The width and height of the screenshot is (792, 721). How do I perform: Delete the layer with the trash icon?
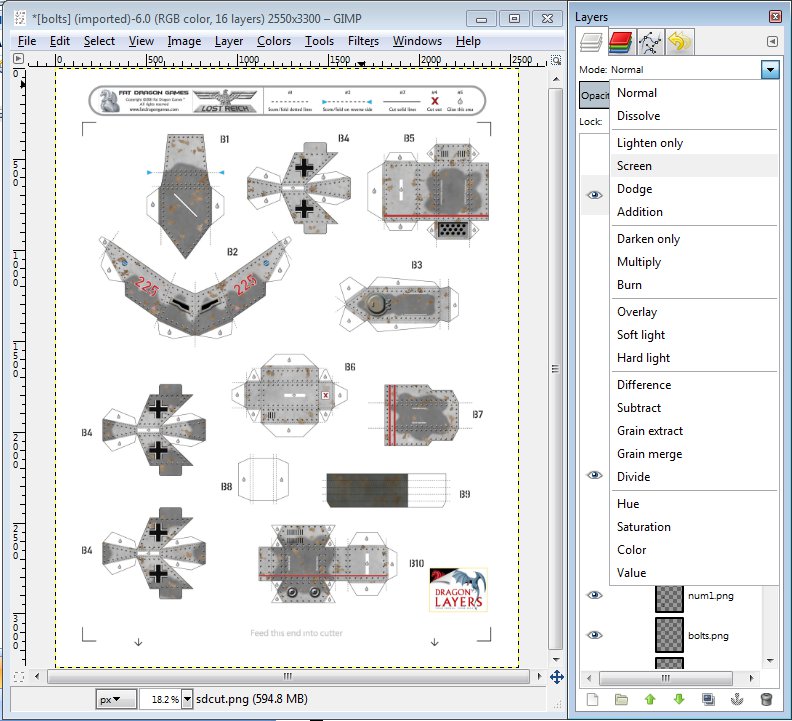pyautogui.click(x=767, y=699)
